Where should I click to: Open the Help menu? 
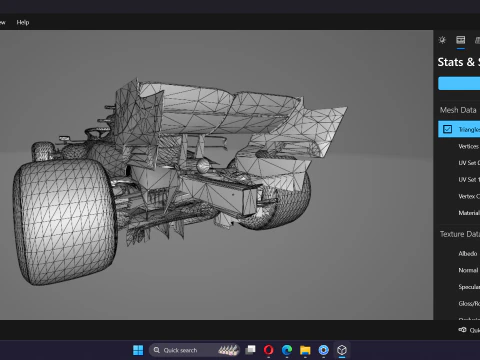coord(23,22)
